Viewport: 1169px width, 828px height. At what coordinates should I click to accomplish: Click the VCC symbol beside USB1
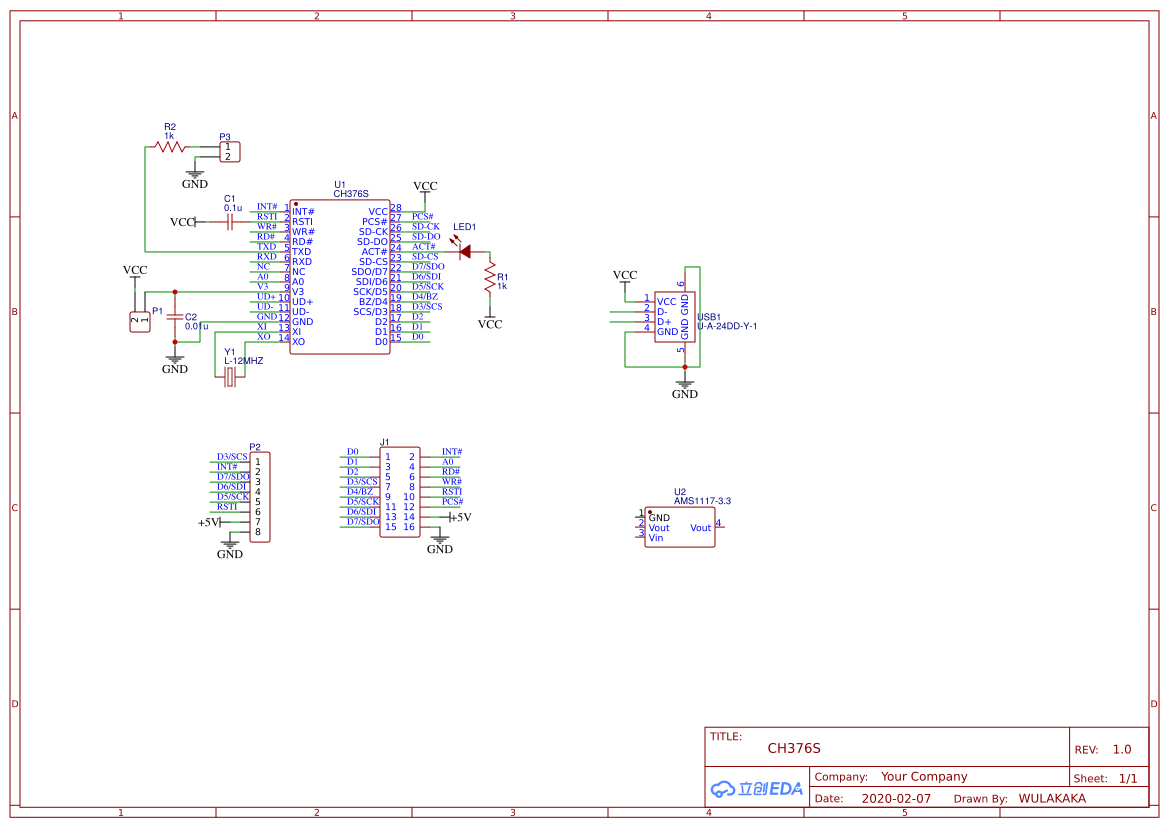pyautogui.click(x=625, y=279)
